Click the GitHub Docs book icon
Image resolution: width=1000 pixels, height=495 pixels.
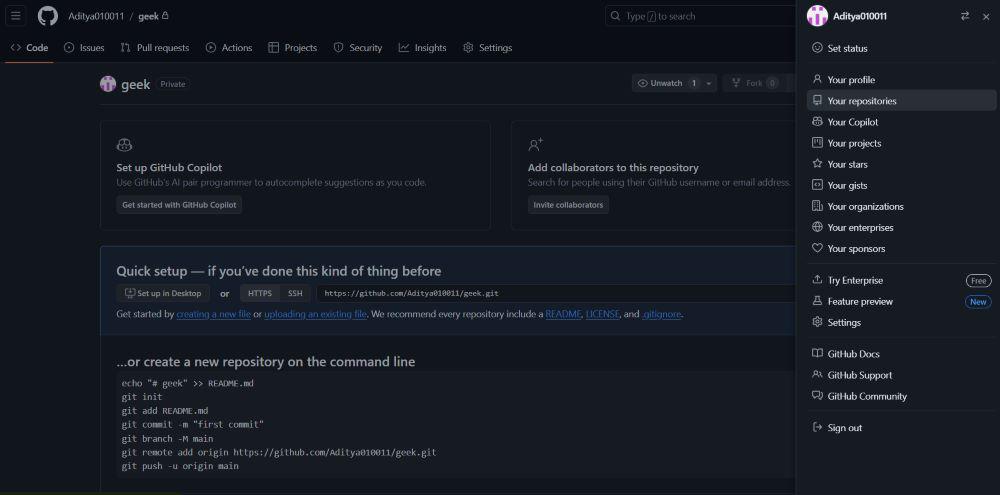click(x=817, y=353)
